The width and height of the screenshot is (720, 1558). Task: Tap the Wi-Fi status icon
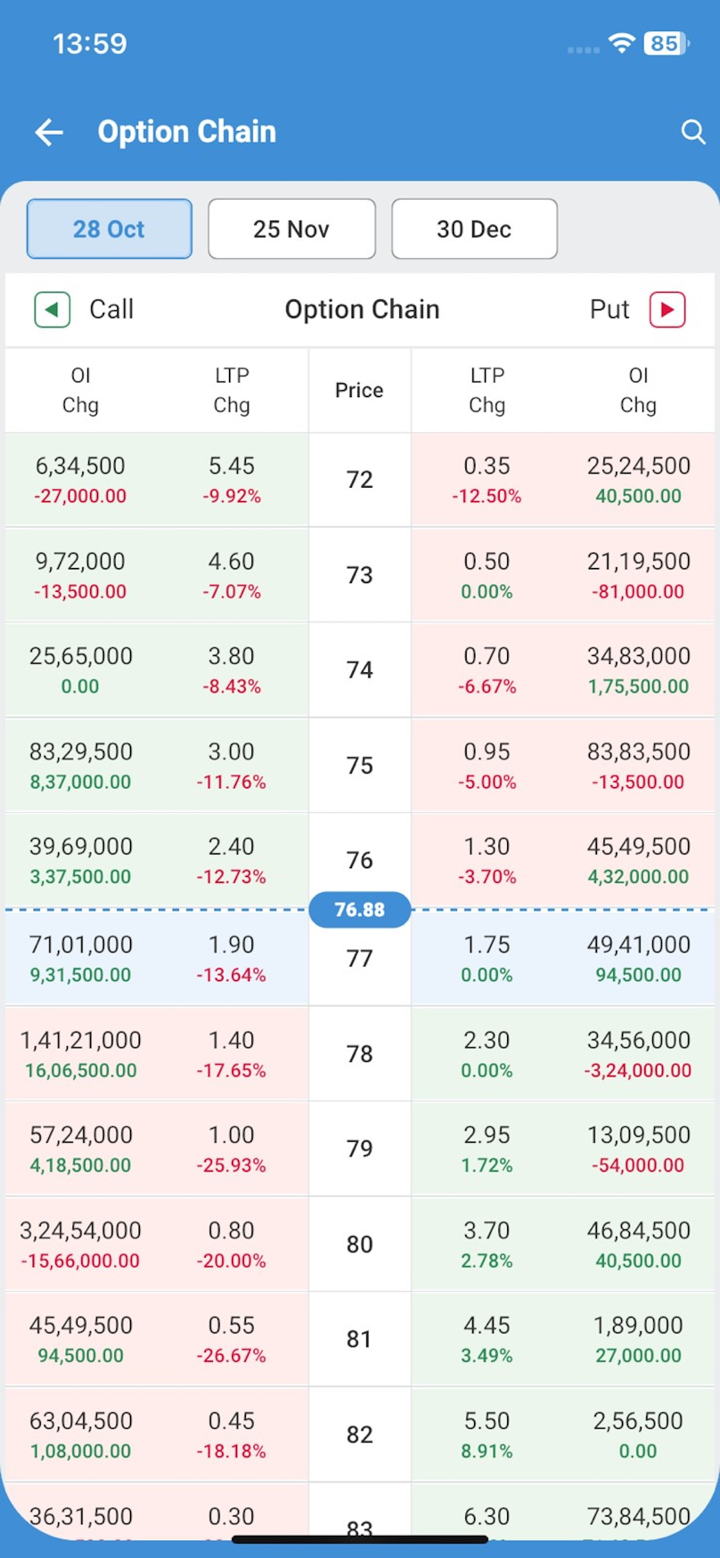point(622,43)
